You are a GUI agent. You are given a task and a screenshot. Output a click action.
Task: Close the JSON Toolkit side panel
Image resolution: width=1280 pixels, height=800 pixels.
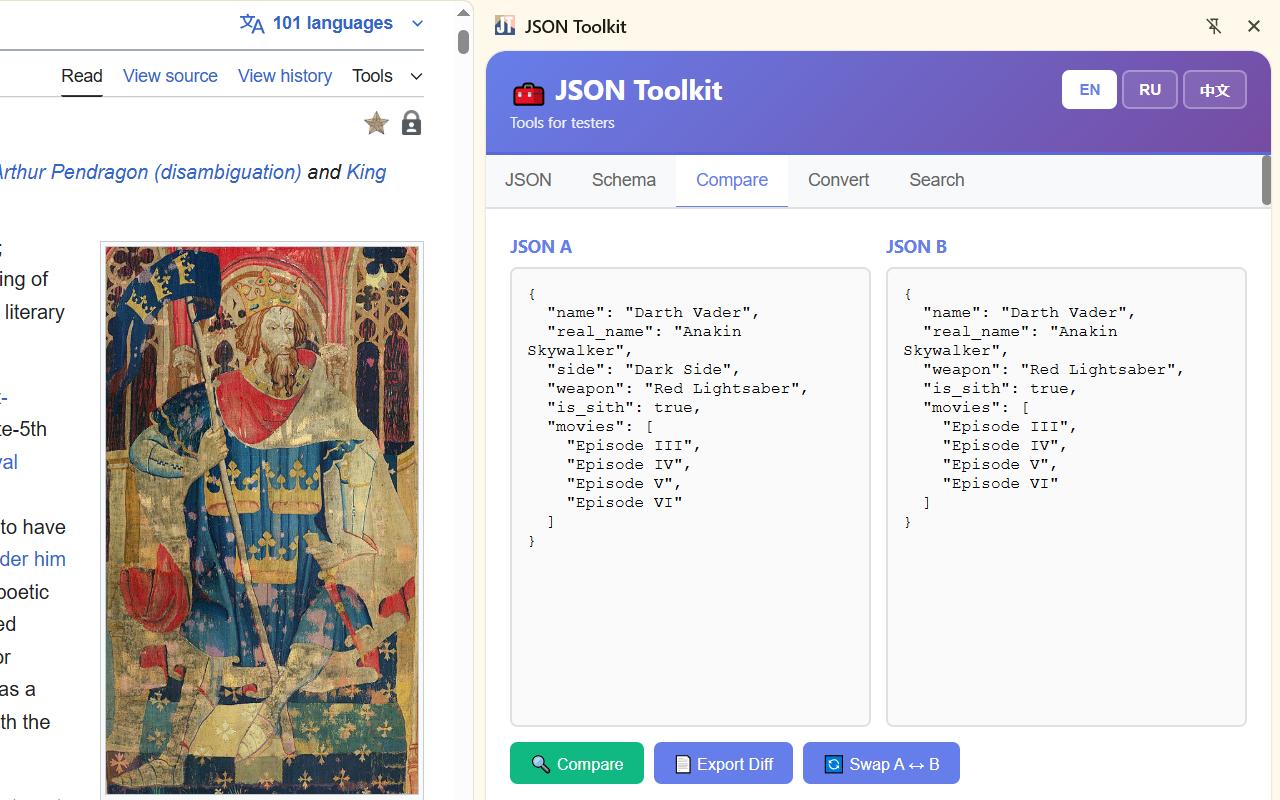click(1254, 26)
